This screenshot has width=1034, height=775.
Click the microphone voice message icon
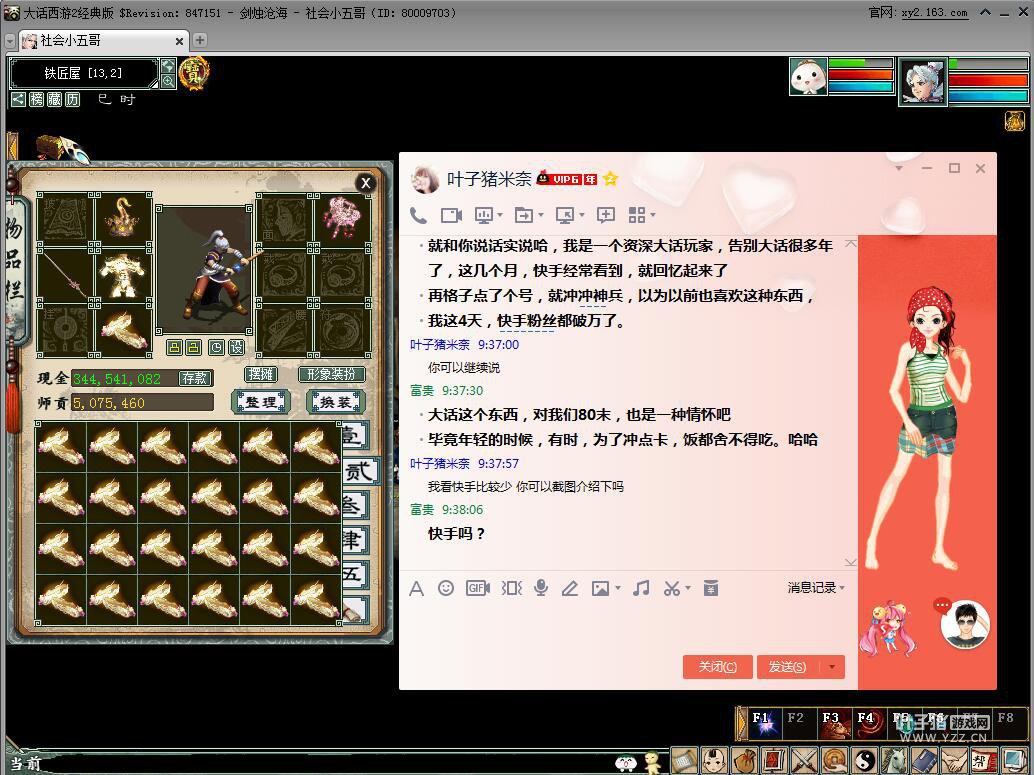541,588
